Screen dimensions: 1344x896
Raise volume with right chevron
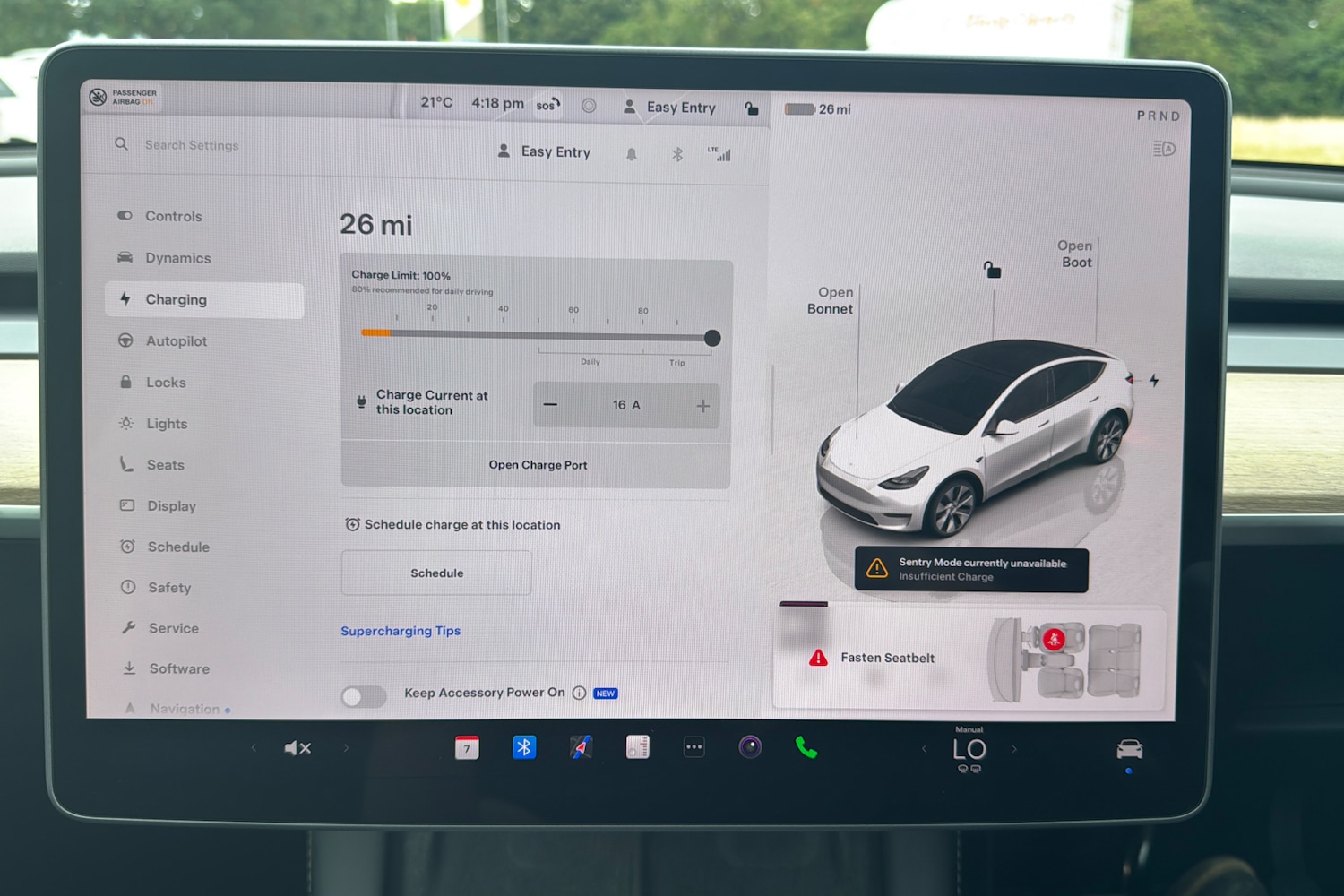coord(346,748)
